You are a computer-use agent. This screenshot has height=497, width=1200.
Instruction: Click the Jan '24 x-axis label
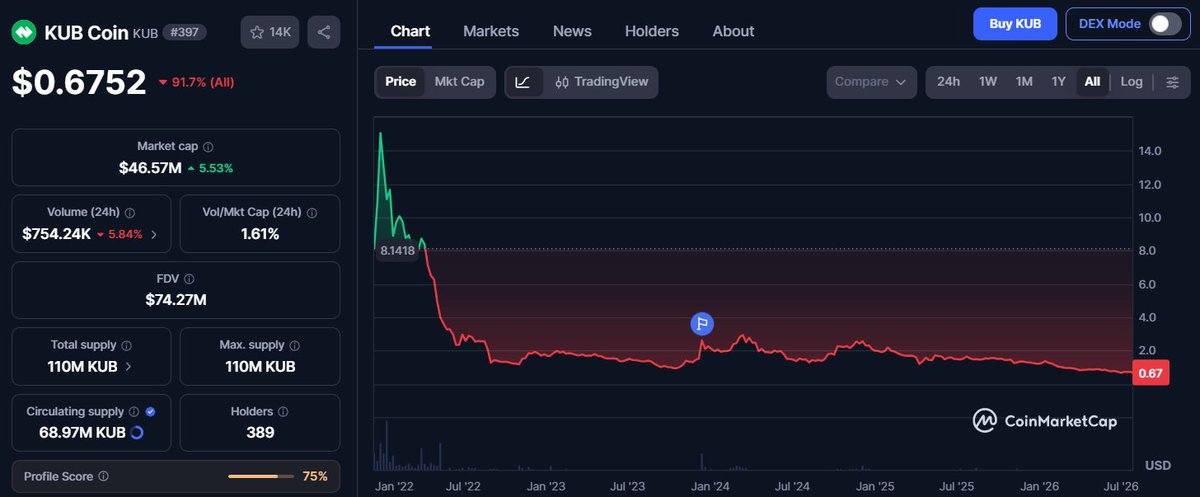pos(710,486)
